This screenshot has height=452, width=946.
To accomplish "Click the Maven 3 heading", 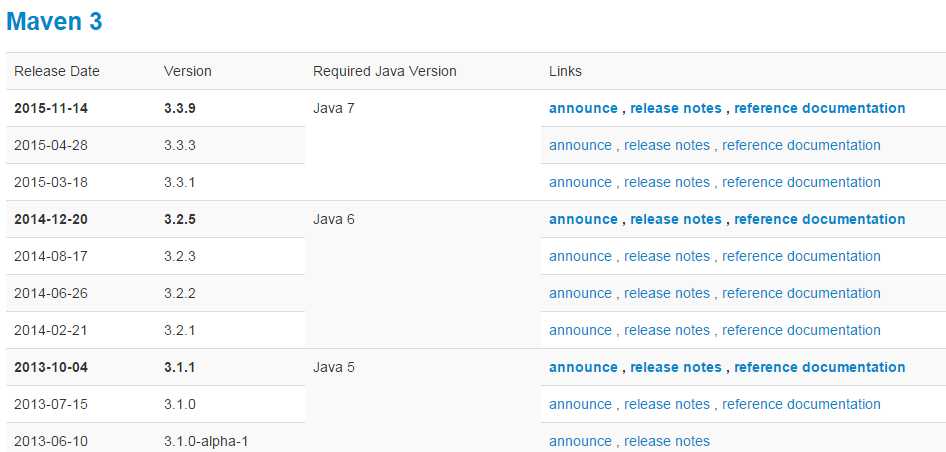I will [x=54, y=22].
